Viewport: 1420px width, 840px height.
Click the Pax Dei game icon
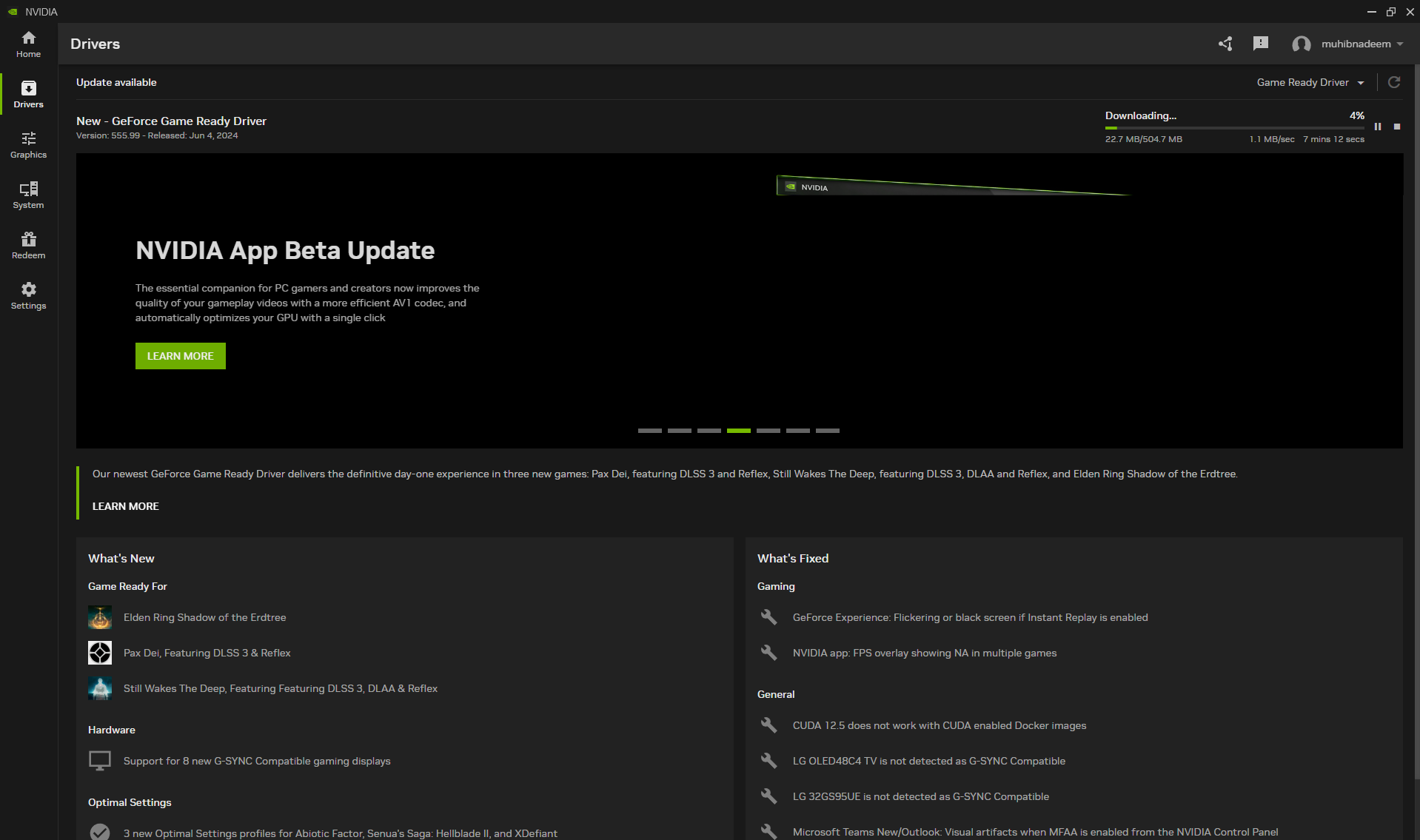pyautogui.click(x=100, y=653)
